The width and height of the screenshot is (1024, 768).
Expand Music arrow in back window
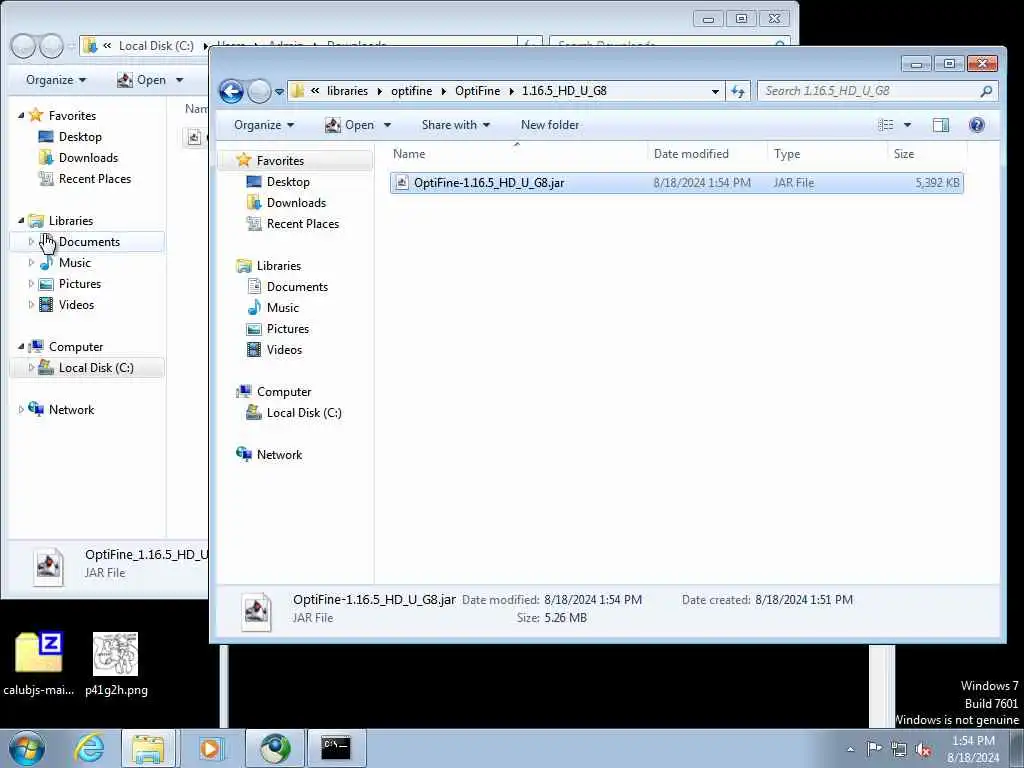point(31,263)
